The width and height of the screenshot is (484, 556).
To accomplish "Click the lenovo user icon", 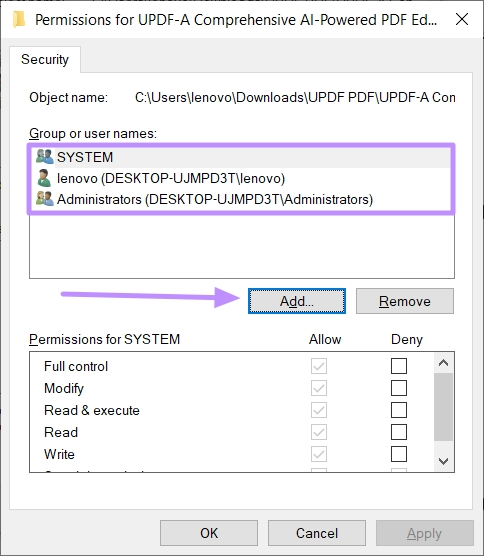I will (x=44, y=178).
